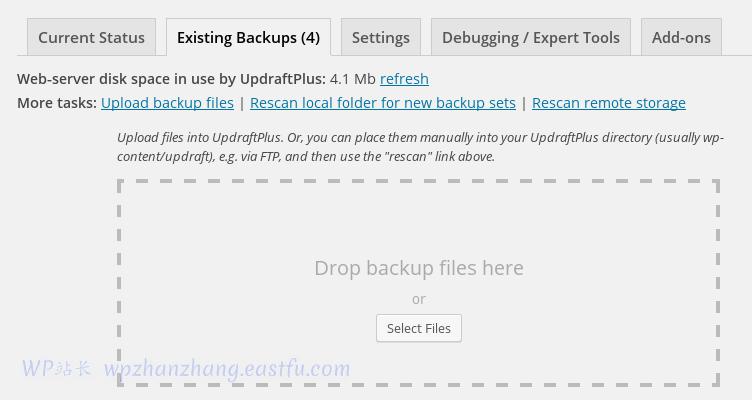Click the Upload backup files link
The width and height of the screenshot is (752, 400).
167,103
